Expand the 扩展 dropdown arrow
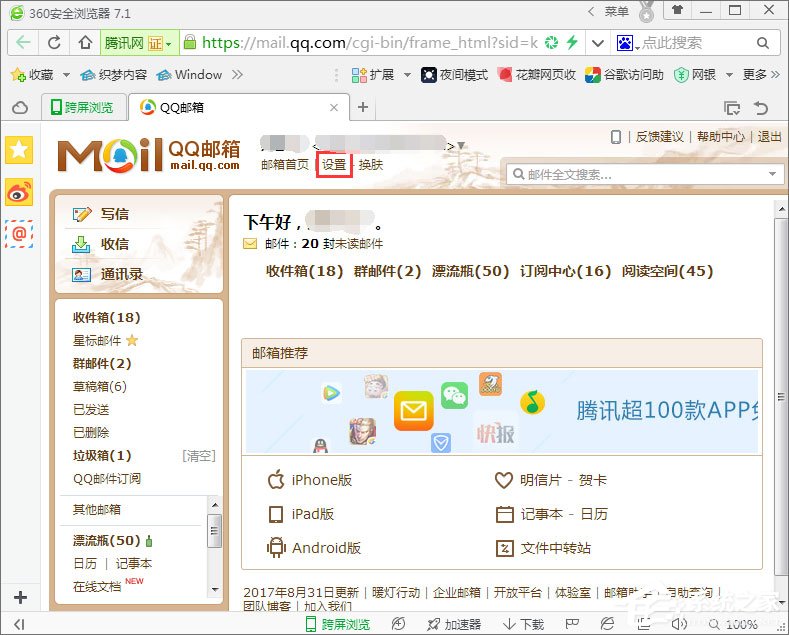789x635 pixels. pyautogui.click(x=407, y=75)
